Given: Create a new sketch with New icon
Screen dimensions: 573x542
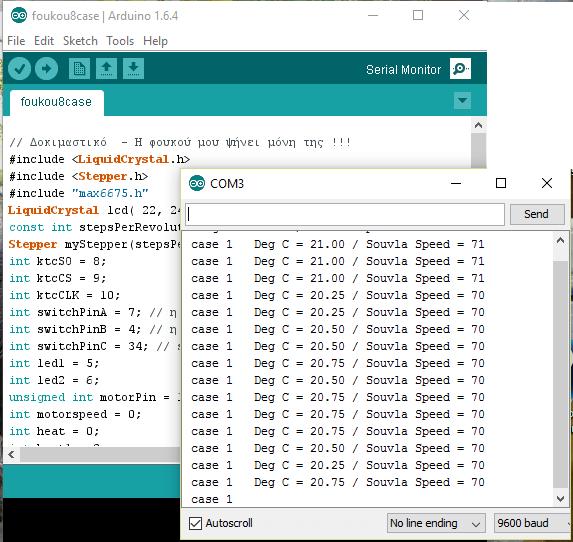Looking at the screenshot, I should 79,68.
